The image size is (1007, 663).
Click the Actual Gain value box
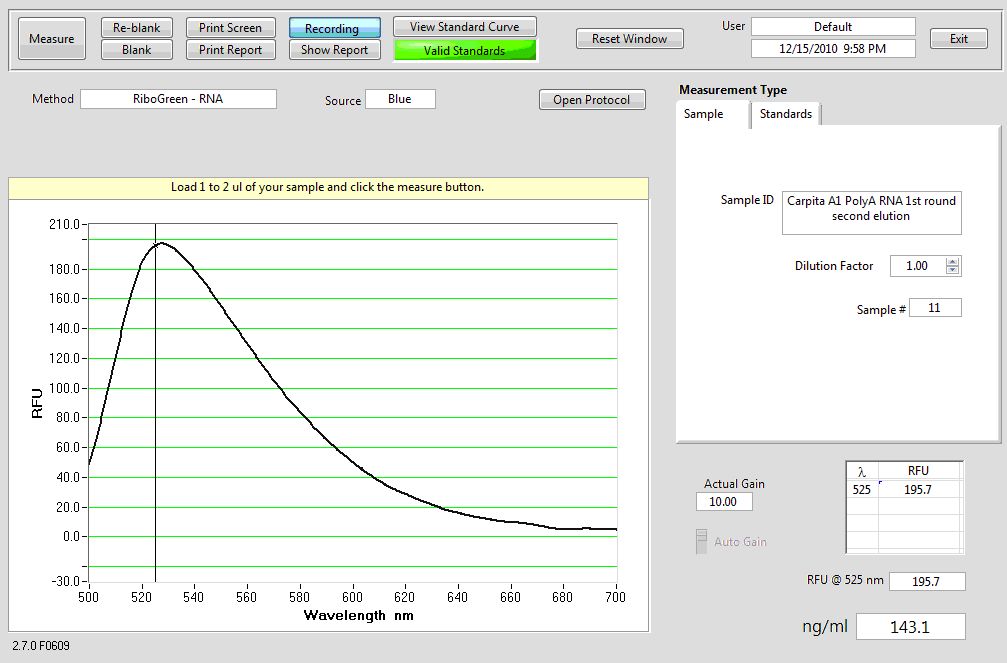coord(724,502)
